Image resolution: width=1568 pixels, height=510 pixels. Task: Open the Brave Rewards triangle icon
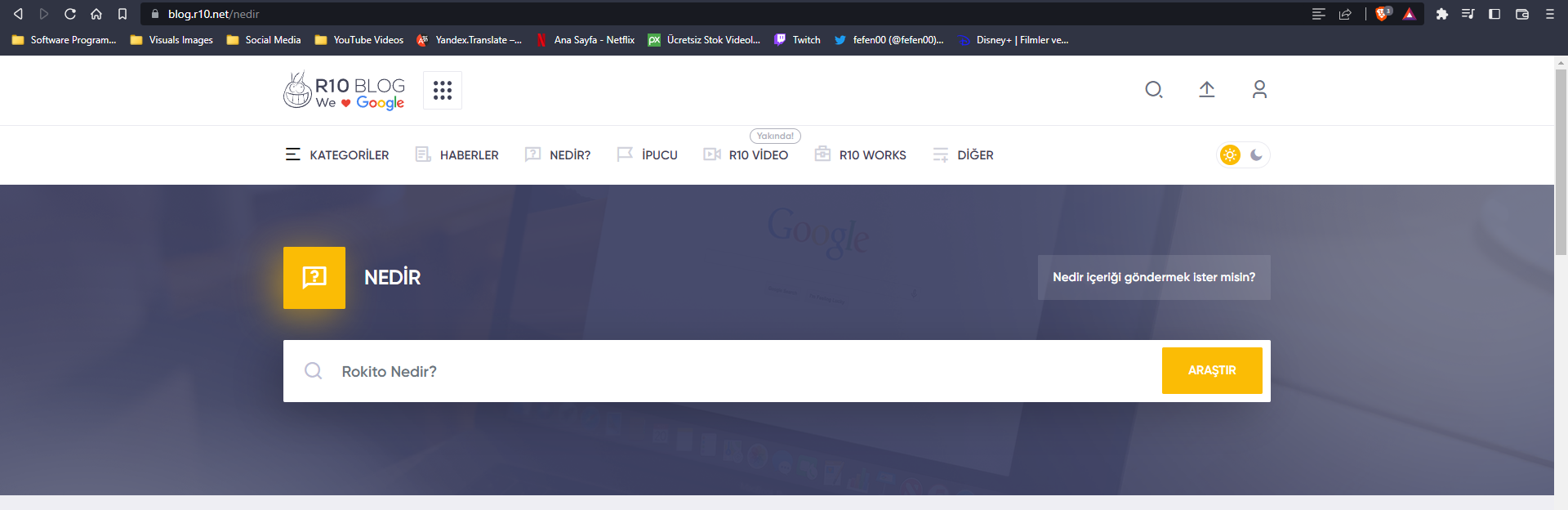coord(1410,14)
